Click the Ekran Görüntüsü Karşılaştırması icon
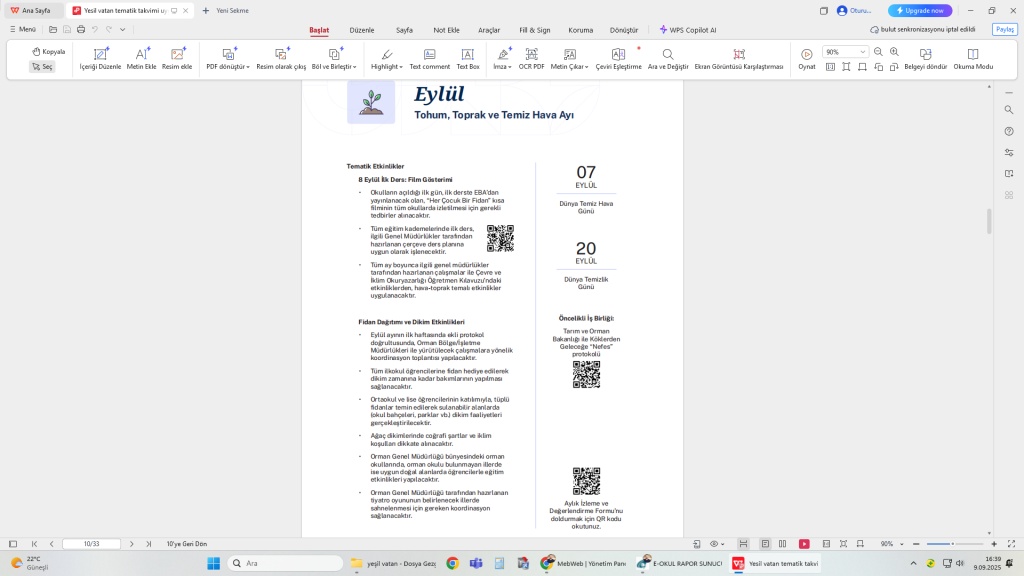The width and height of the screenshot is (1024, 576). pyautogui.click(x=739, y=58)
